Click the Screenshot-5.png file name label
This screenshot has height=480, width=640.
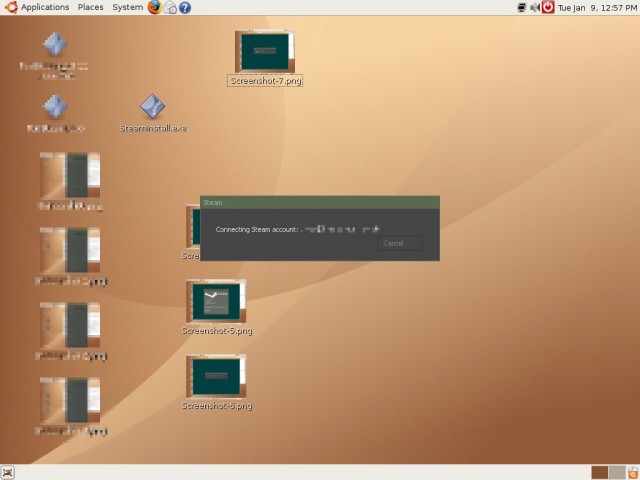pyautogui.click(x=217, y=331)
